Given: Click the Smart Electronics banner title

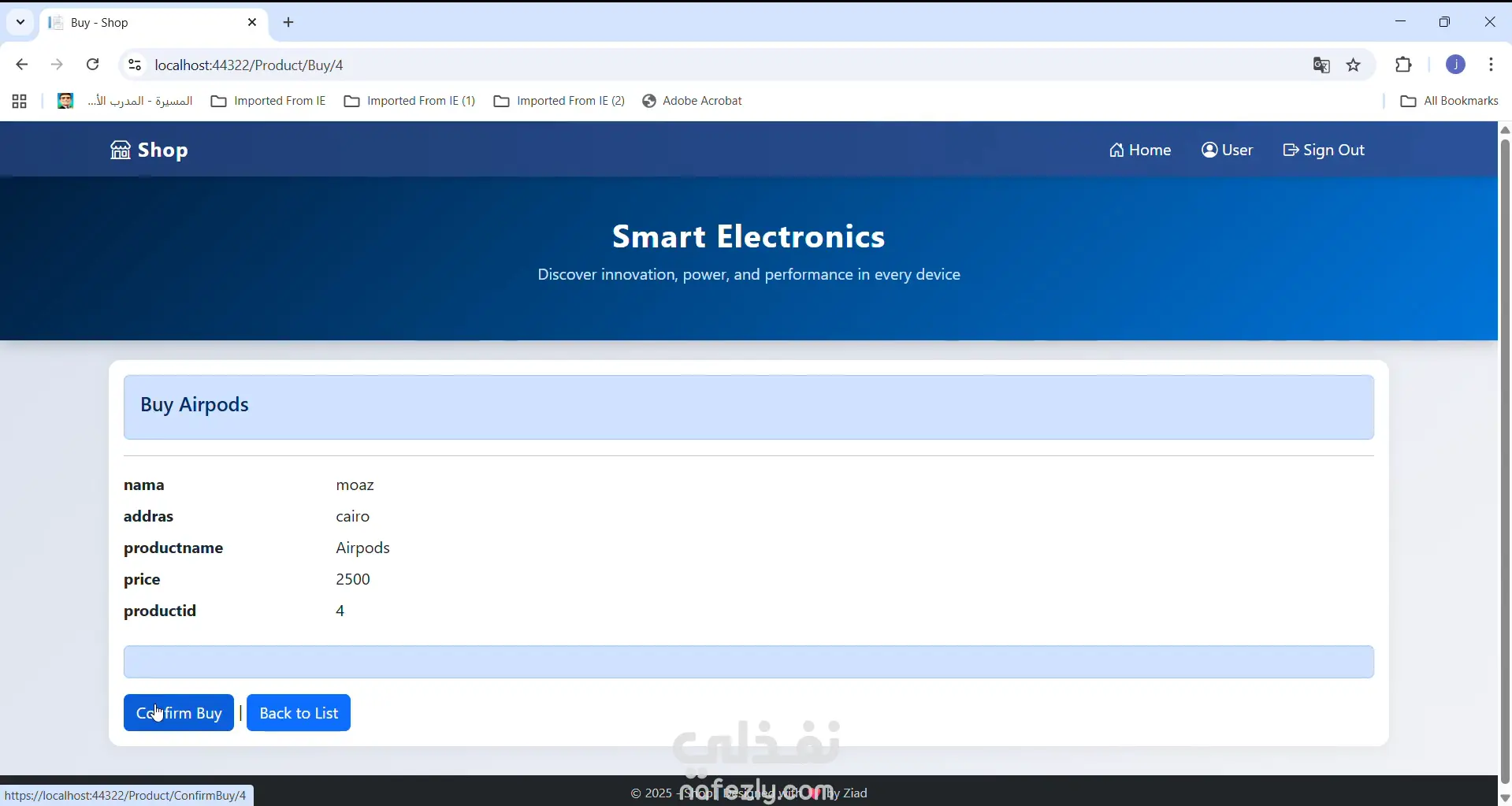Looking at the screenshot, I should click(x=749, y=236).
